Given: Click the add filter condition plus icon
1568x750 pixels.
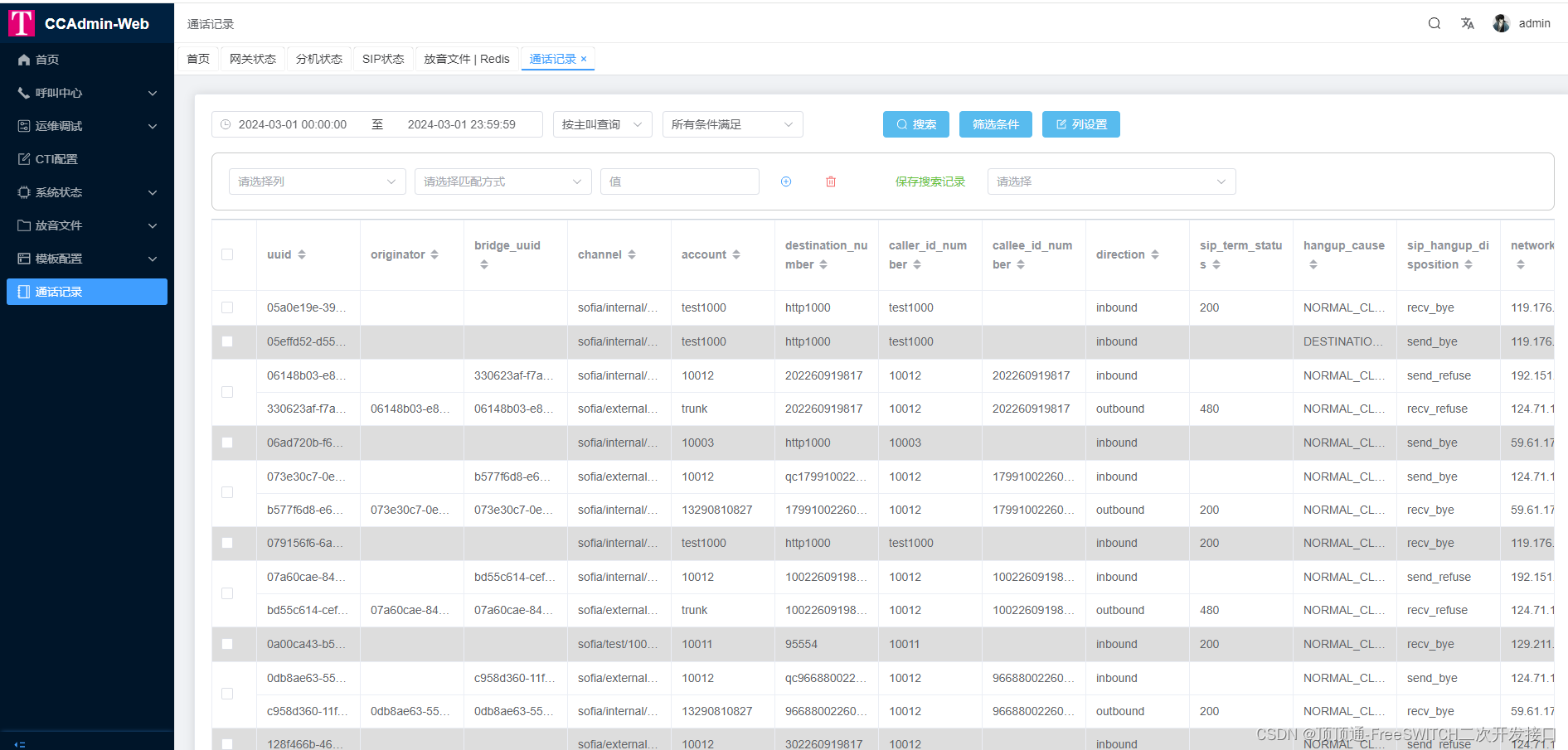Looking at the screenshot, I should click(x=786, y=181).
